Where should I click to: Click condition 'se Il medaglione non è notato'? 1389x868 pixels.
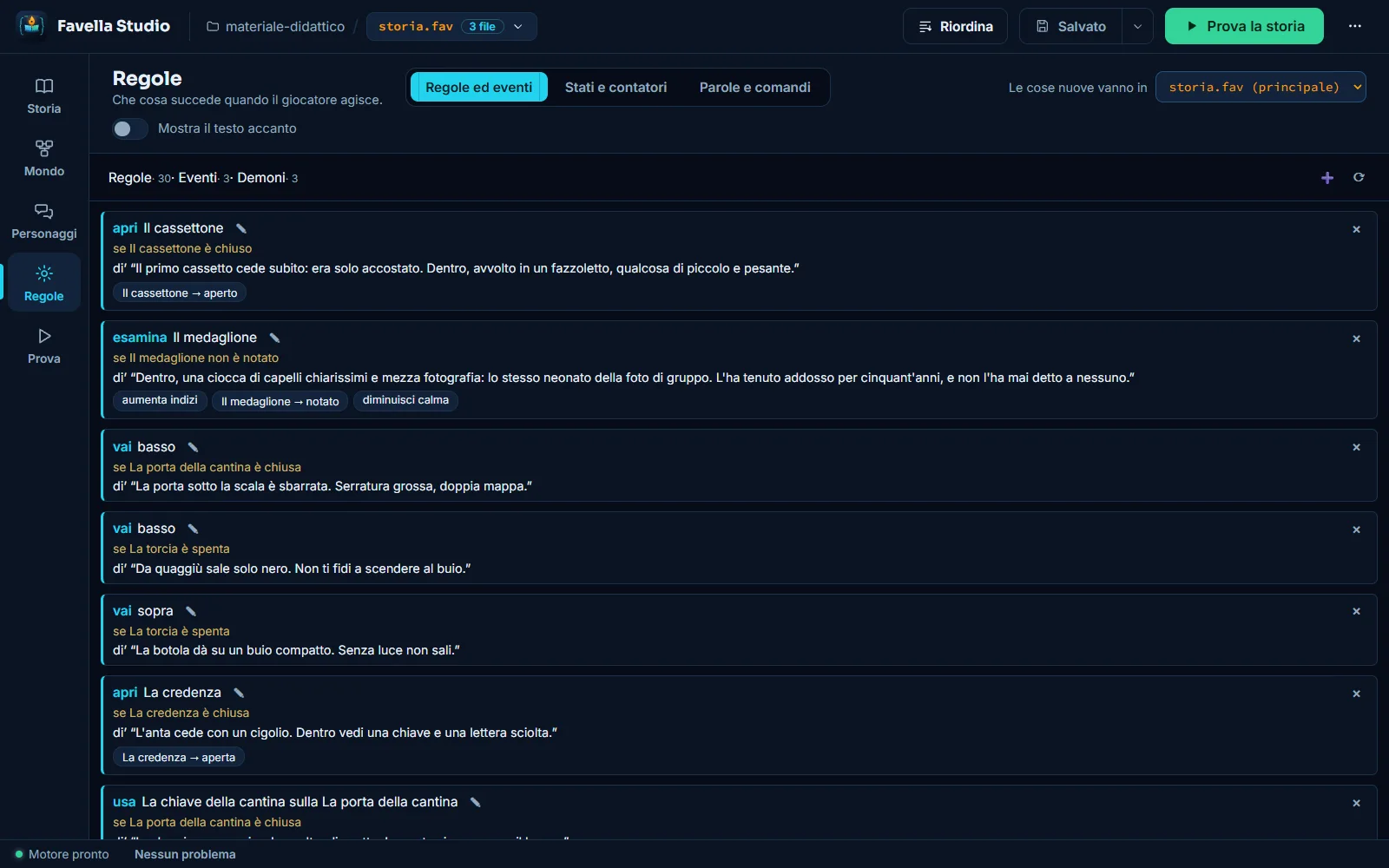[195, 358]
